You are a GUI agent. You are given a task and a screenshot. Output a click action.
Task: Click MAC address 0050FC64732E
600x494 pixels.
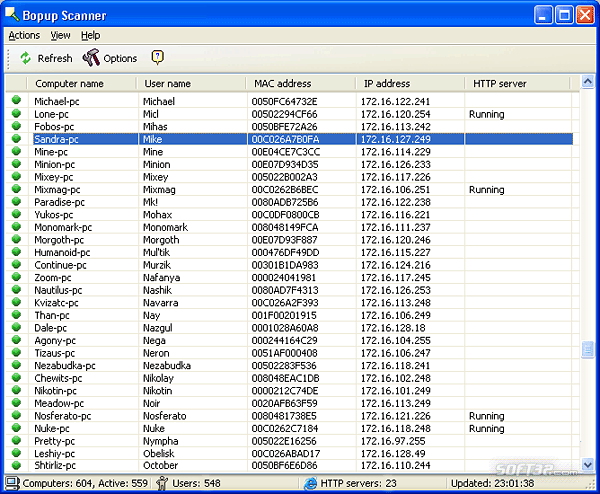click(x=284, y=101)
